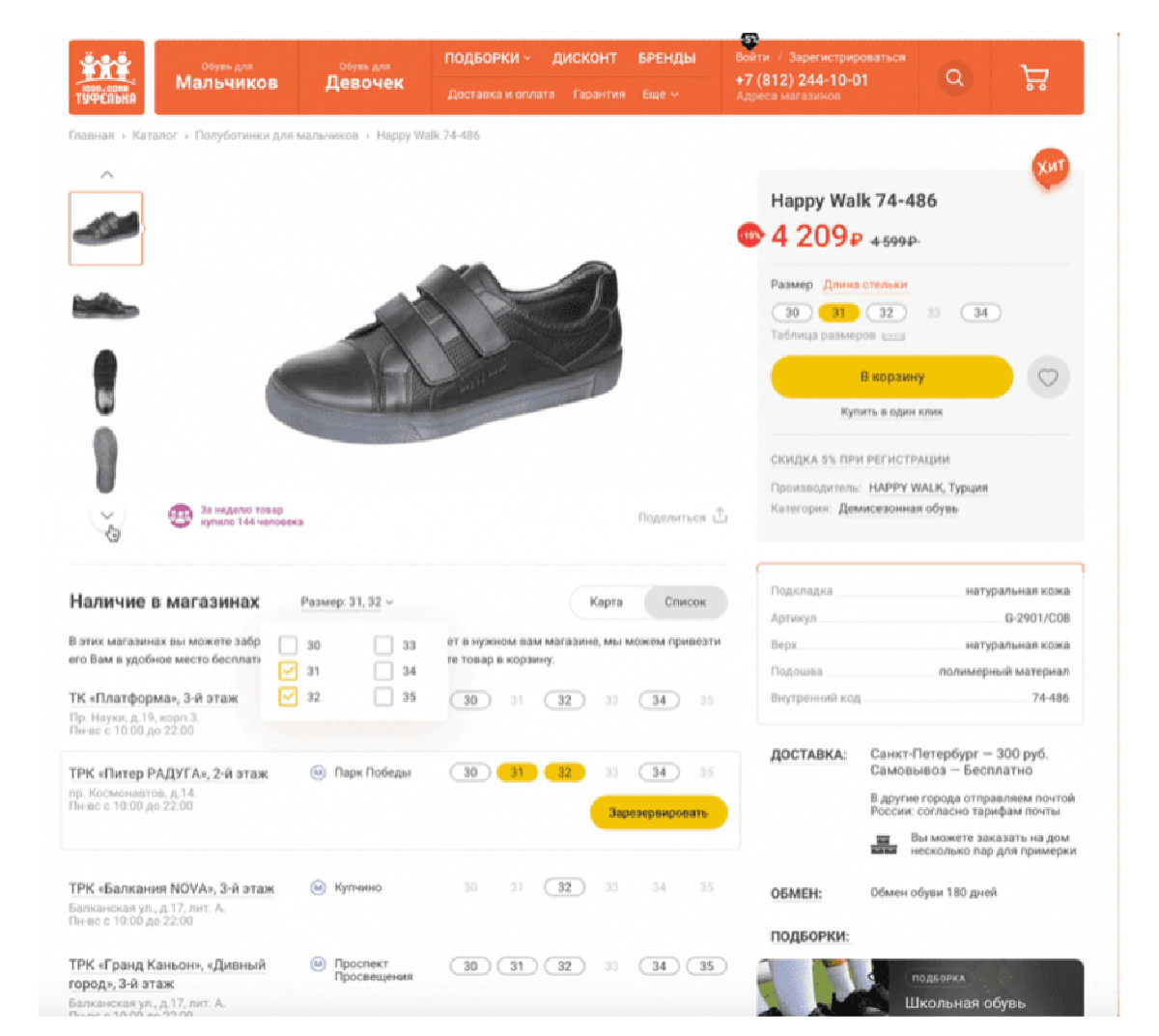Select size 32 pill in product panel

(x=886, y=313)
